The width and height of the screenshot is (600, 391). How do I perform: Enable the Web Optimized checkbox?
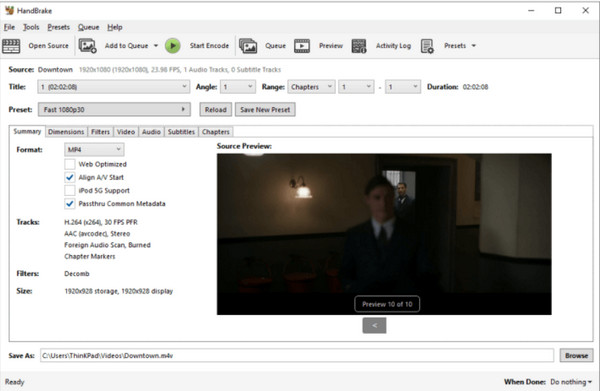click(70, 164)
